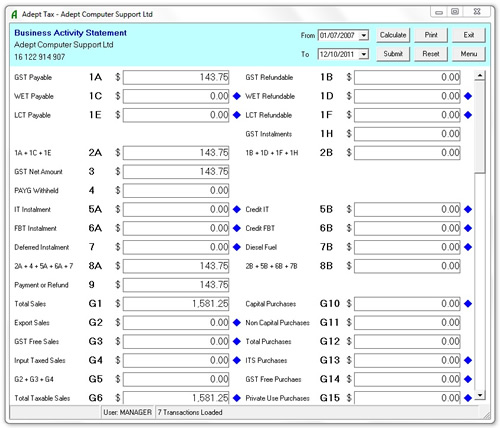Image resolution: width=500 pixels, height=428 pixels.
Task: Submit the activity statement
Action: pos(393,54)
